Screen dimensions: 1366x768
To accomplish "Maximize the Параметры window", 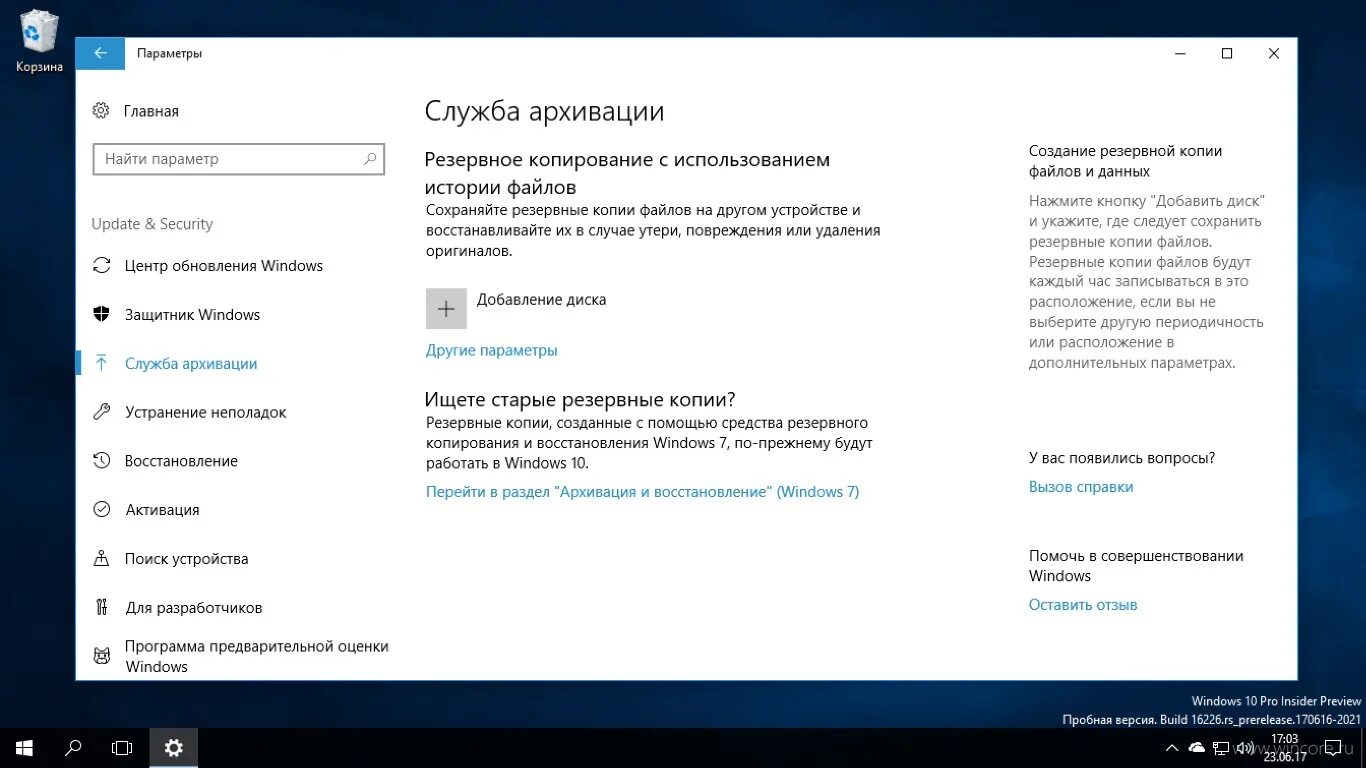I will point(1227,54).
